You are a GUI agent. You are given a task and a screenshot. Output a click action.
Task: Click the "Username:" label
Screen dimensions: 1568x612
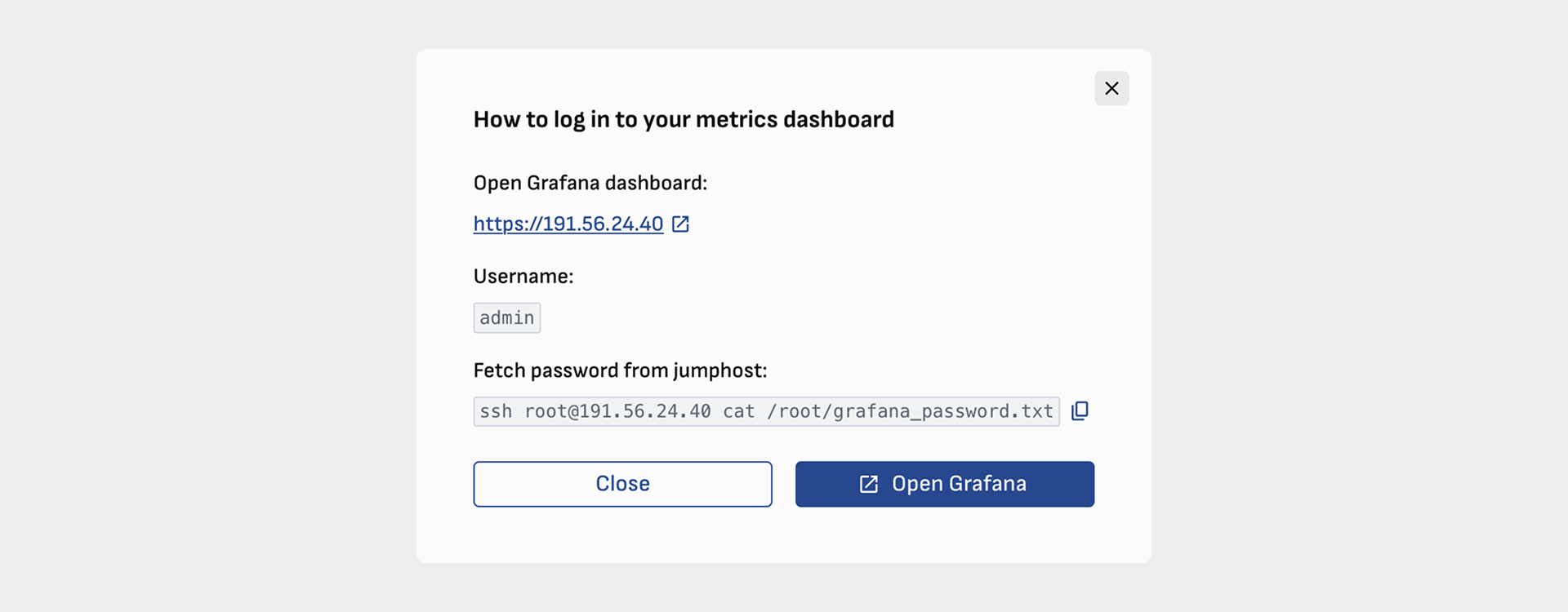pos(523,277)
